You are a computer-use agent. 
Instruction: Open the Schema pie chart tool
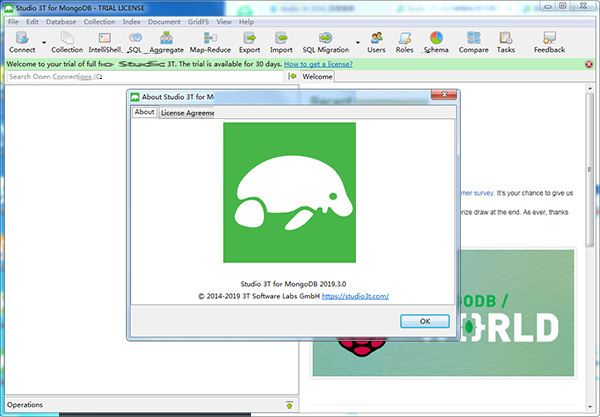point(437,41)
